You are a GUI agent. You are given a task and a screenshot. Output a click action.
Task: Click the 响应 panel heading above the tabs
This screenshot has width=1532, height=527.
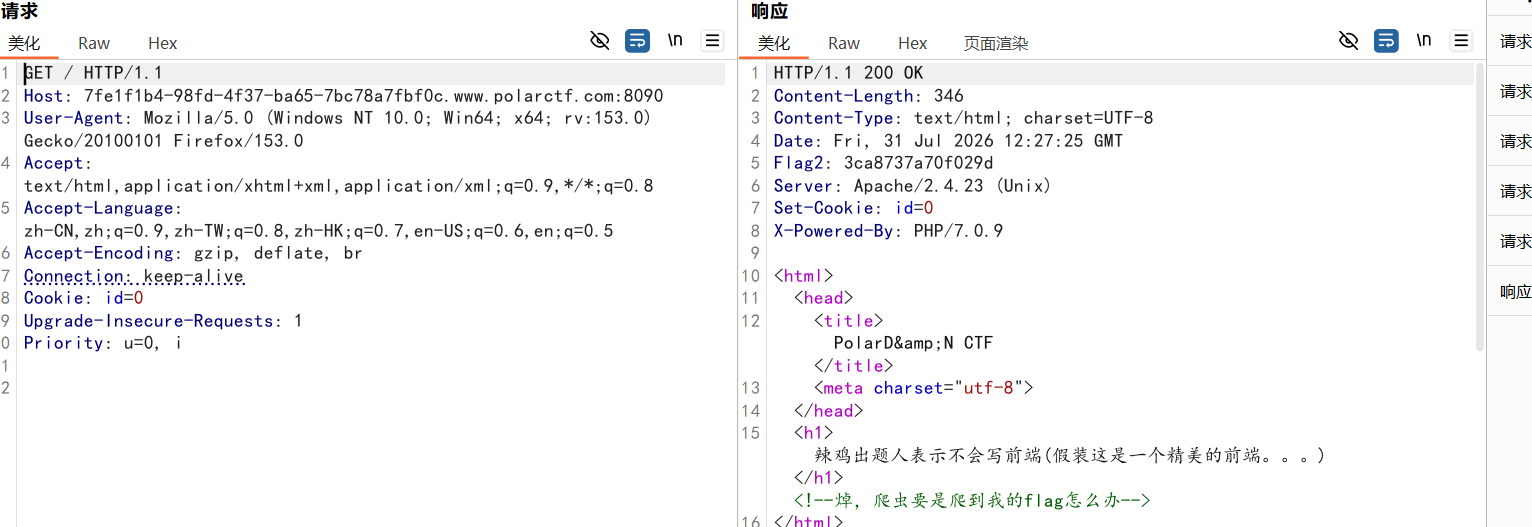point(769,12)
